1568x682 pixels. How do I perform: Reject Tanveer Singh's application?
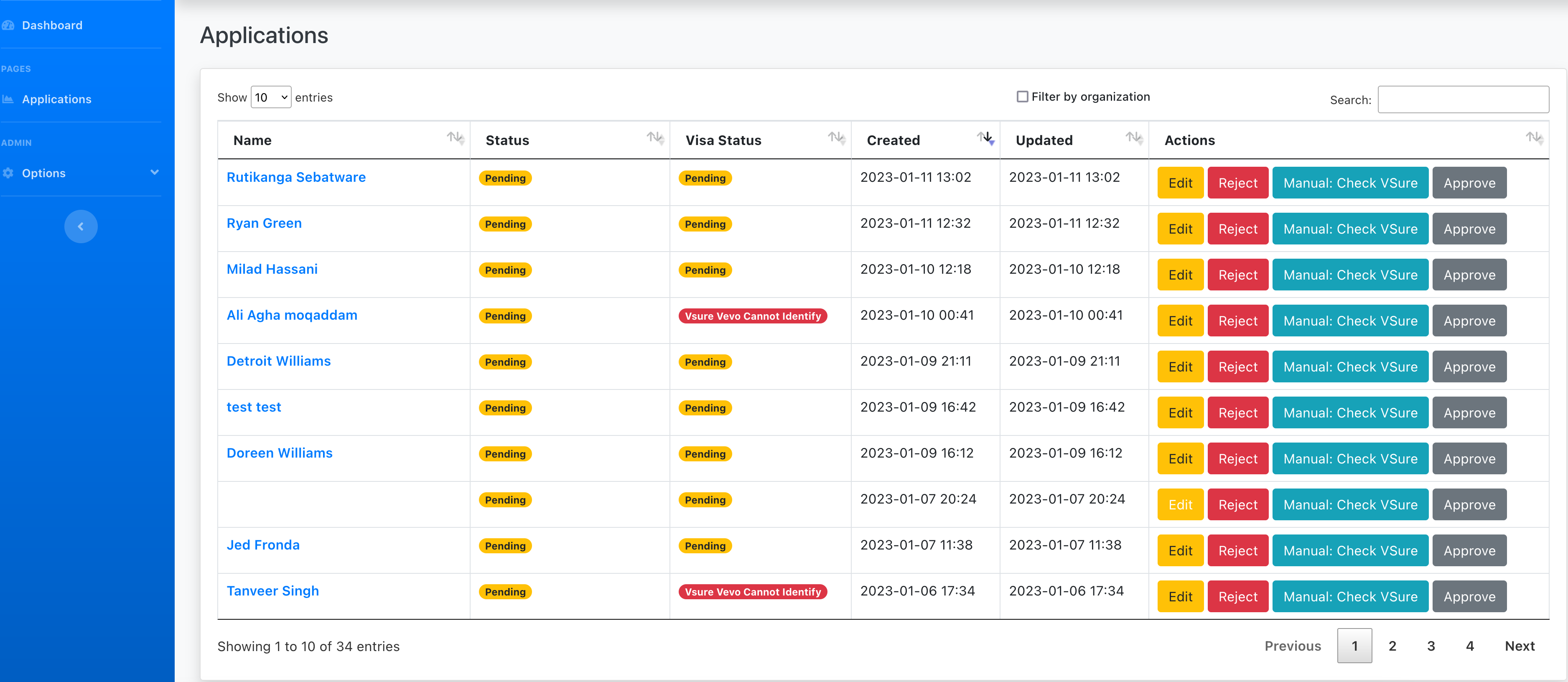coord(1237,597)
